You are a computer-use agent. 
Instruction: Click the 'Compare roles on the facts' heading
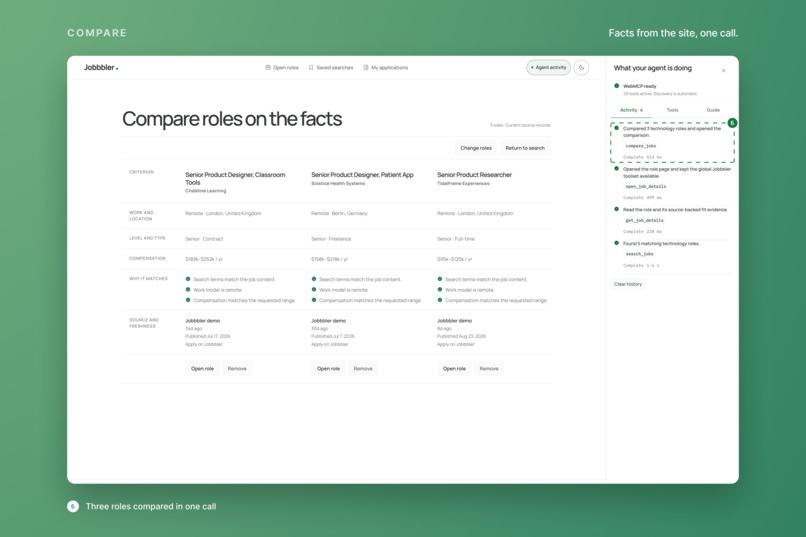pyautogui.click(x=232, y=119)
